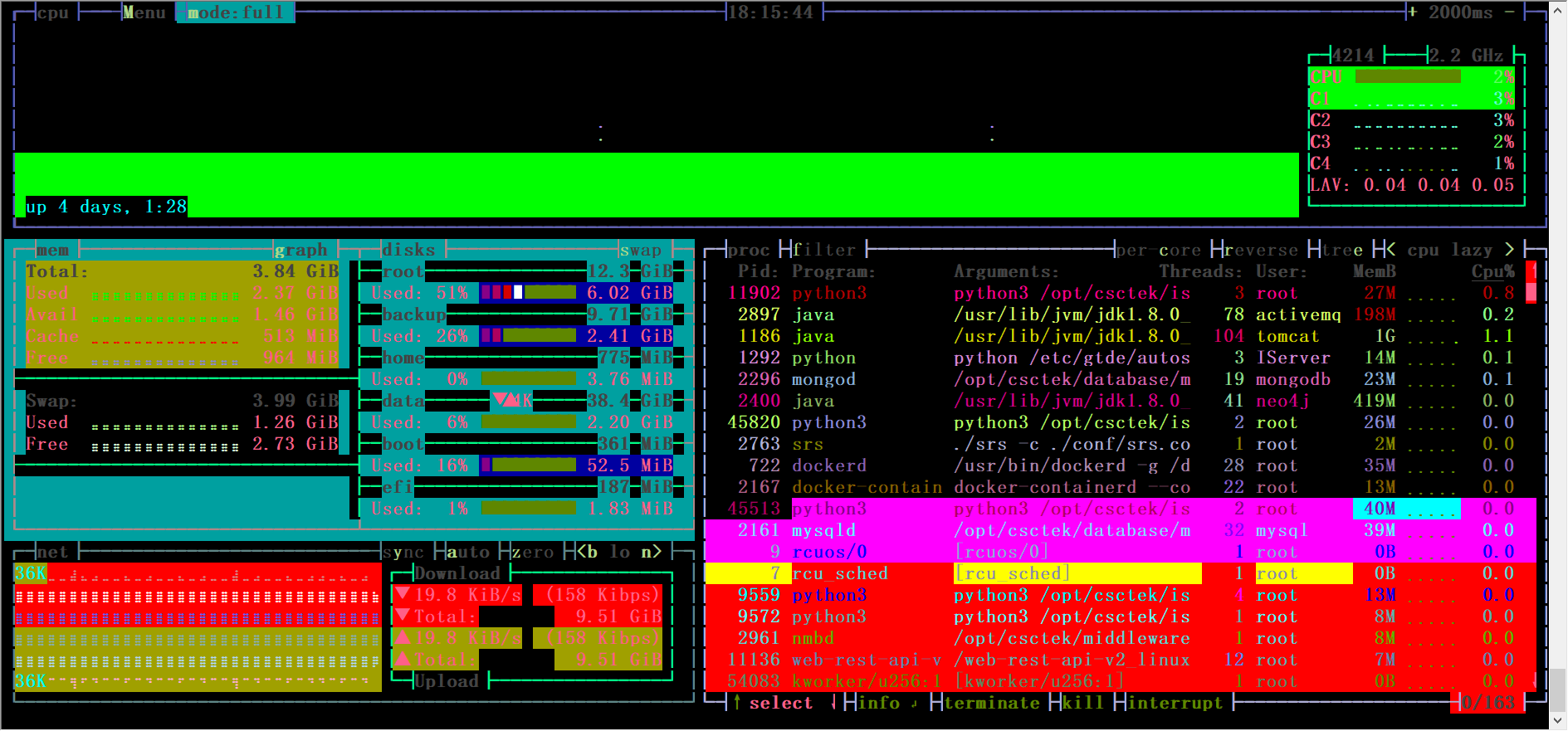Click the root disk usage bar
1568x731 pixels.
click(528, 293)
